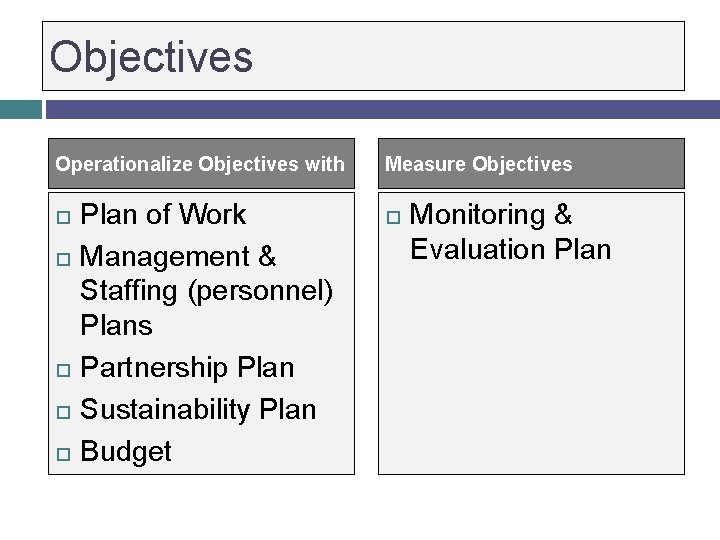
Task: Select the bullet marker before Partnership Plan
Action: tap(62, 369)
